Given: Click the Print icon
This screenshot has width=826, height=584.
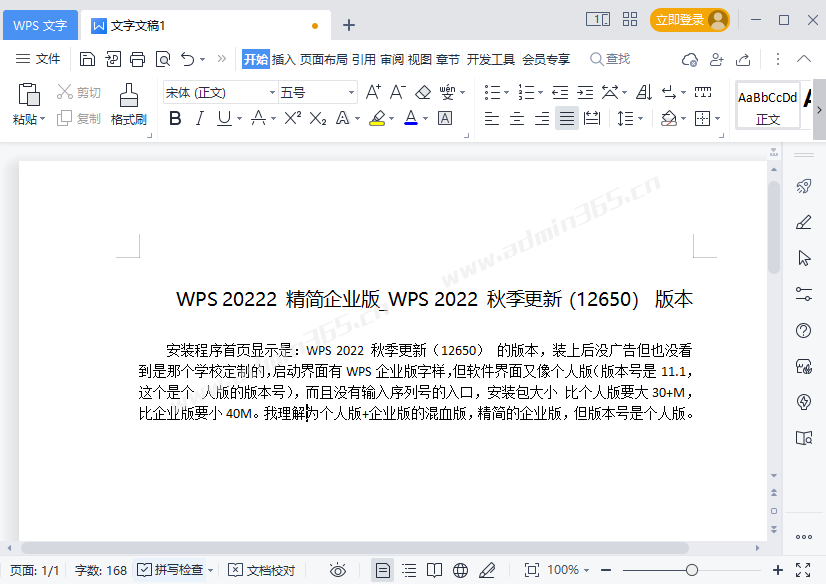Looking at the screenshot, I should click(x=137, y=59).
